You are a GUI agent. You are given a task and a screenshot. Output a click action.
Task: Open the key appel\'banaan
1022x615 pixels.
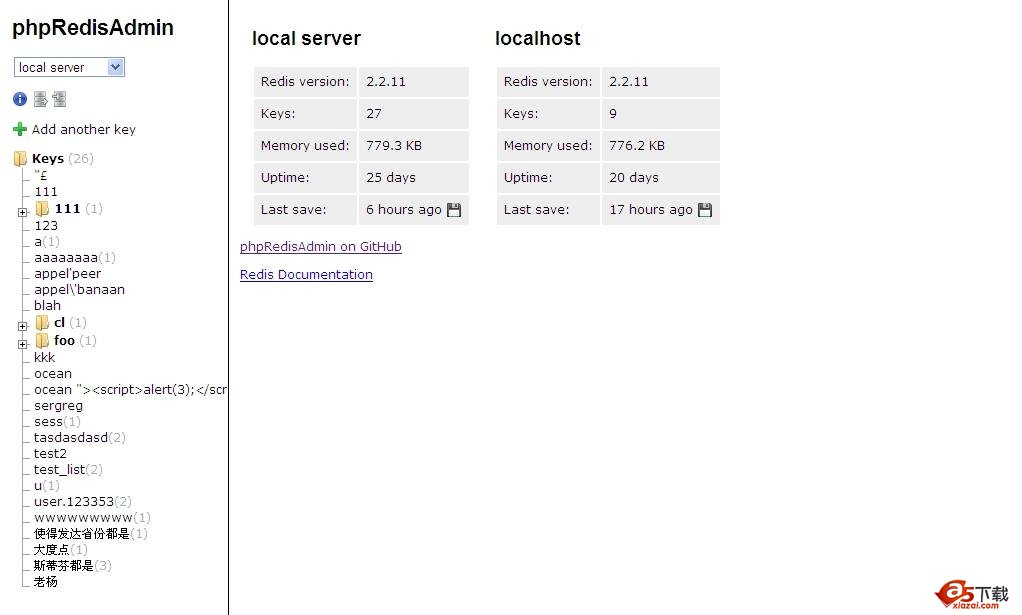point(80,289)
